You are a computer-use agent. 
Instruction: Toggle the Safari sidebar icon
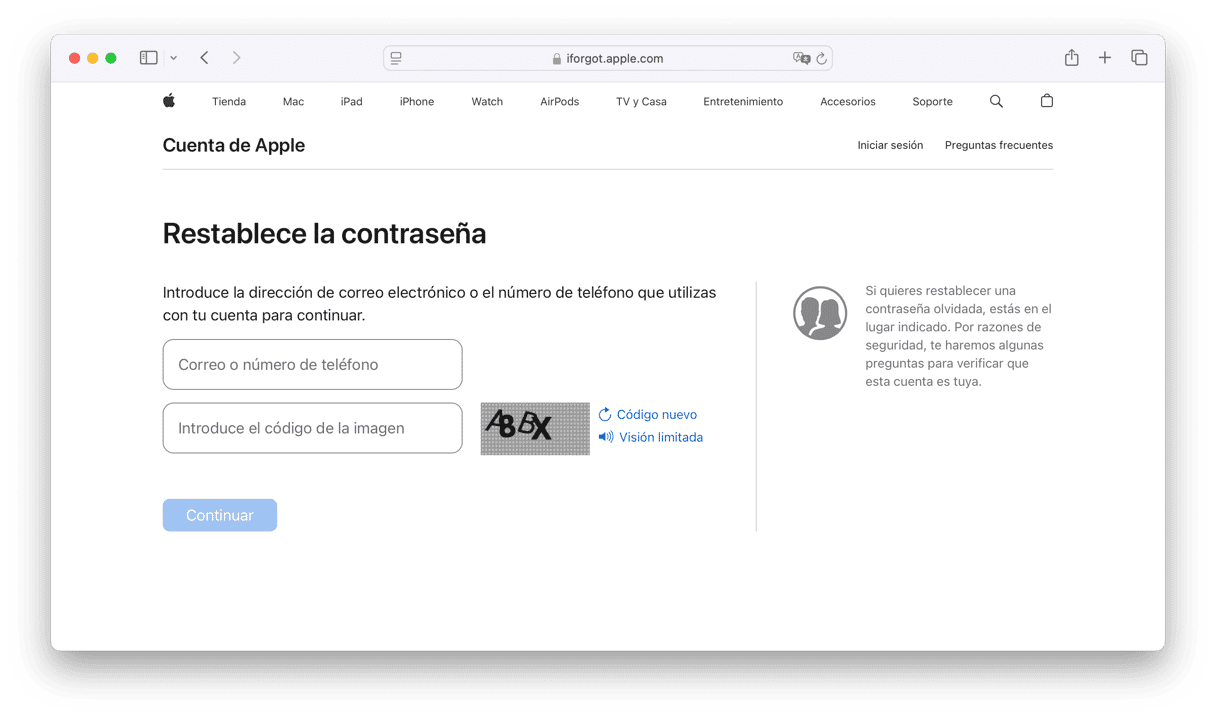pyautogui.click(x=148, y=58)
